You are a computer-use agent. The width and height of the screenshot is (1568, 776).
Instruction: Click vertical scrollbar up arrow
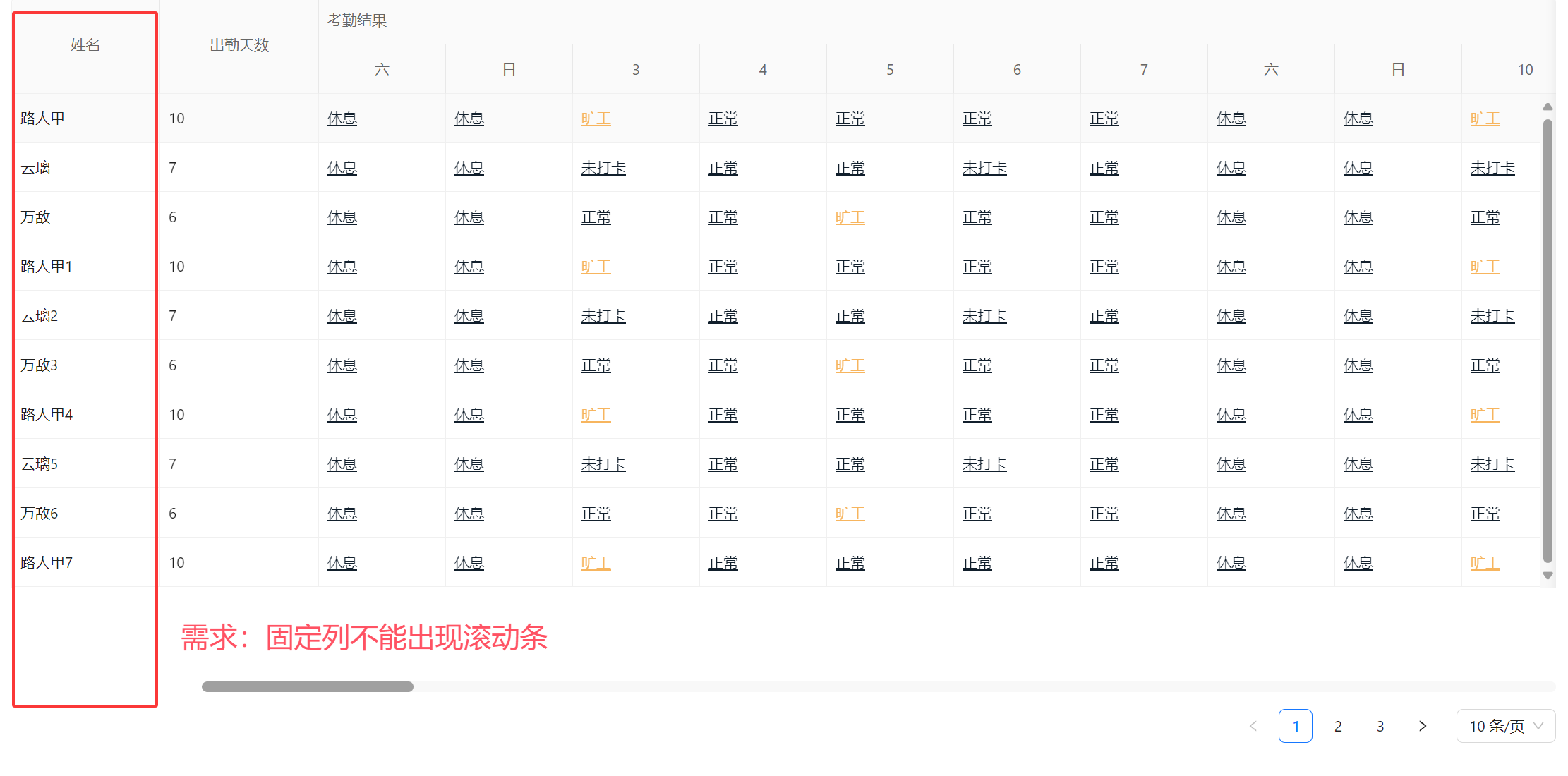point(1548,107)
